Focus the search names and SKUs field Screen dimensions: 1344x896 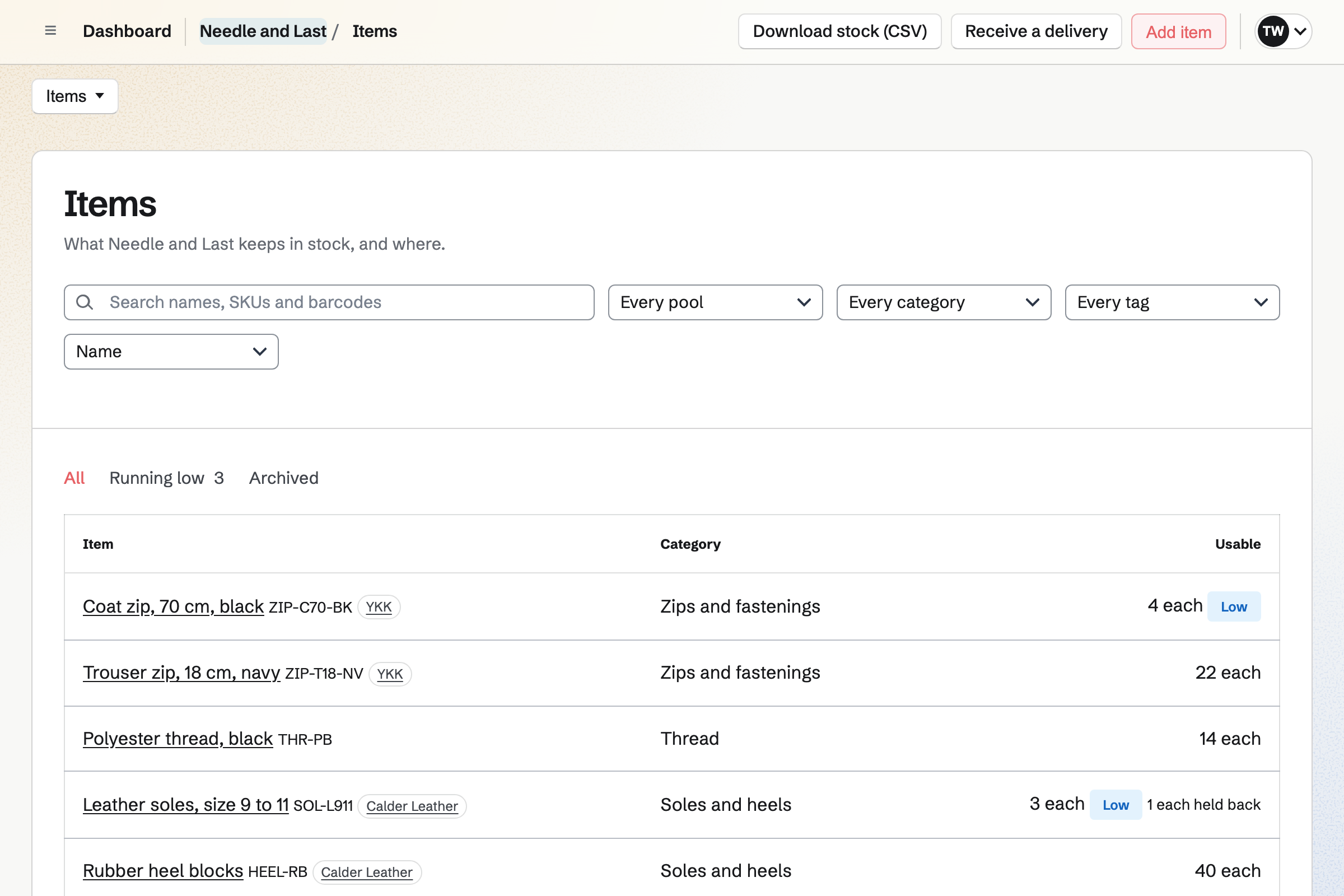(329, 302)
